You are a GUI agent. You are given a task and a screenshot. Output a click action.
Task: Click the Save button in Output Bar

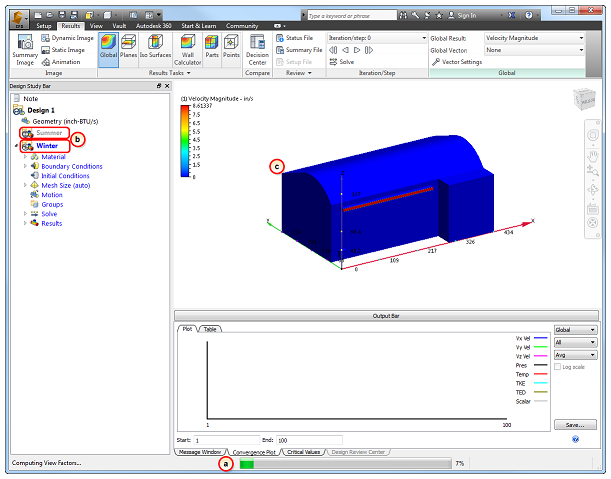tap(575, 425)
